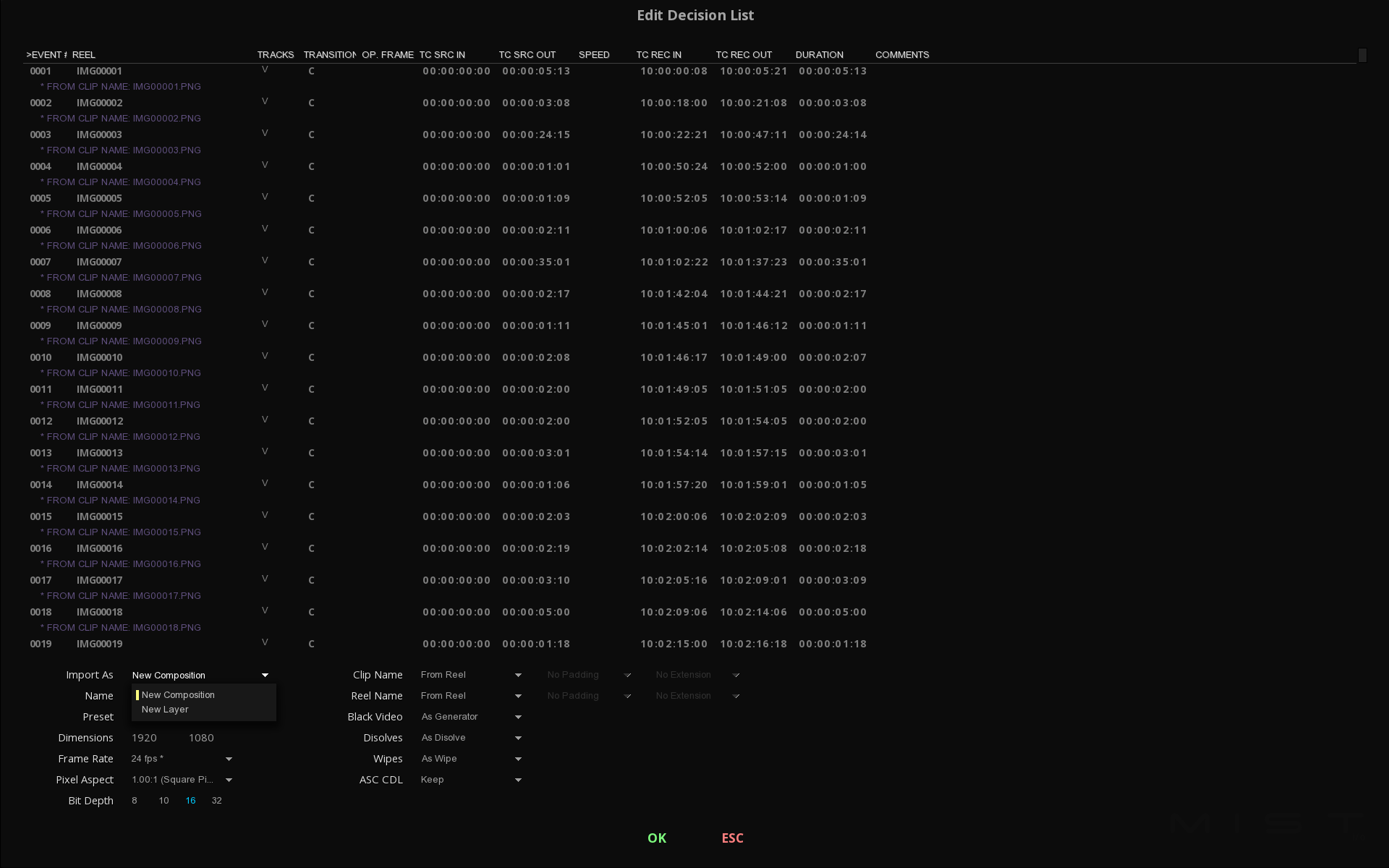Choose New Composition option in the list
This screenshot has height=868, width=1389.
[x=178, y=695]
